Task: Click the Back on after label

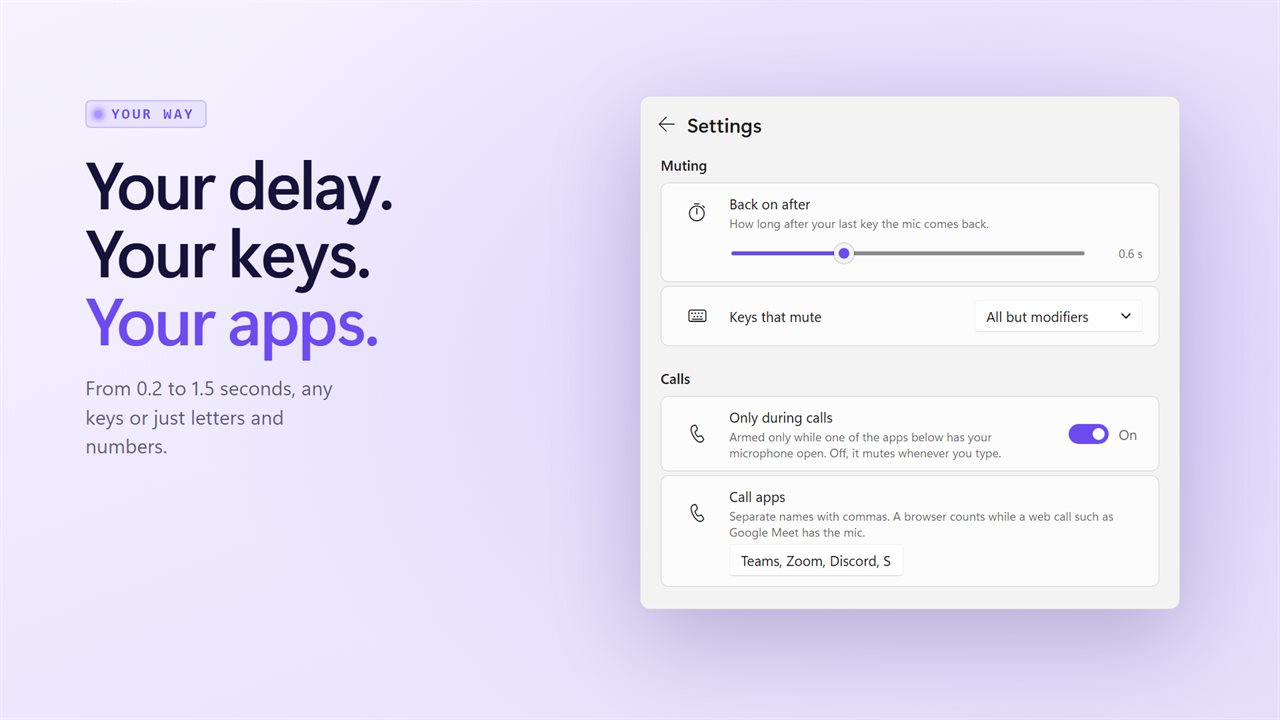Action: 770,204
